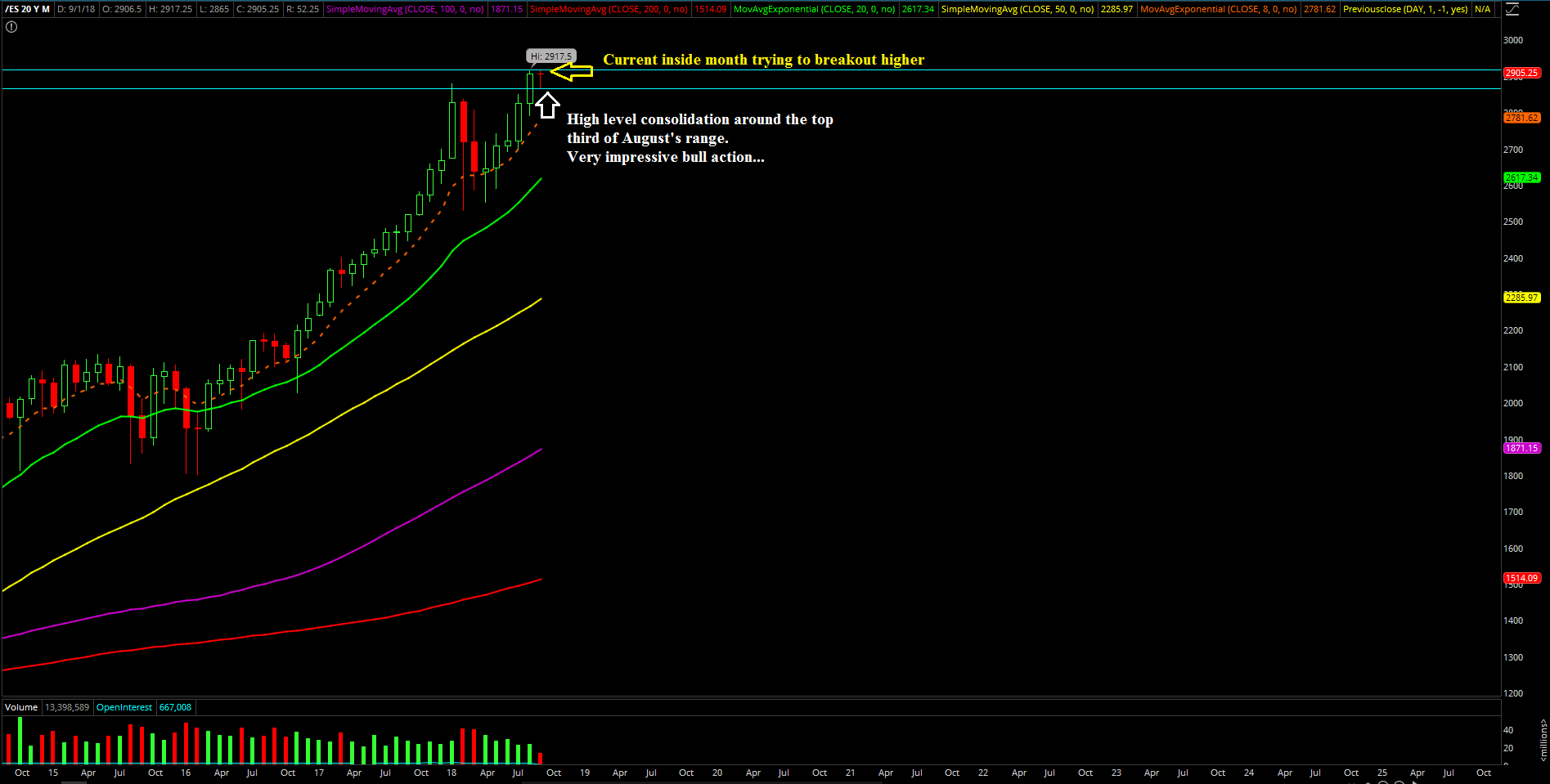Screen dimensions: 1550x784
Task: Click the OpenInterest label in the lower panel
Action: tap(124, 707)
